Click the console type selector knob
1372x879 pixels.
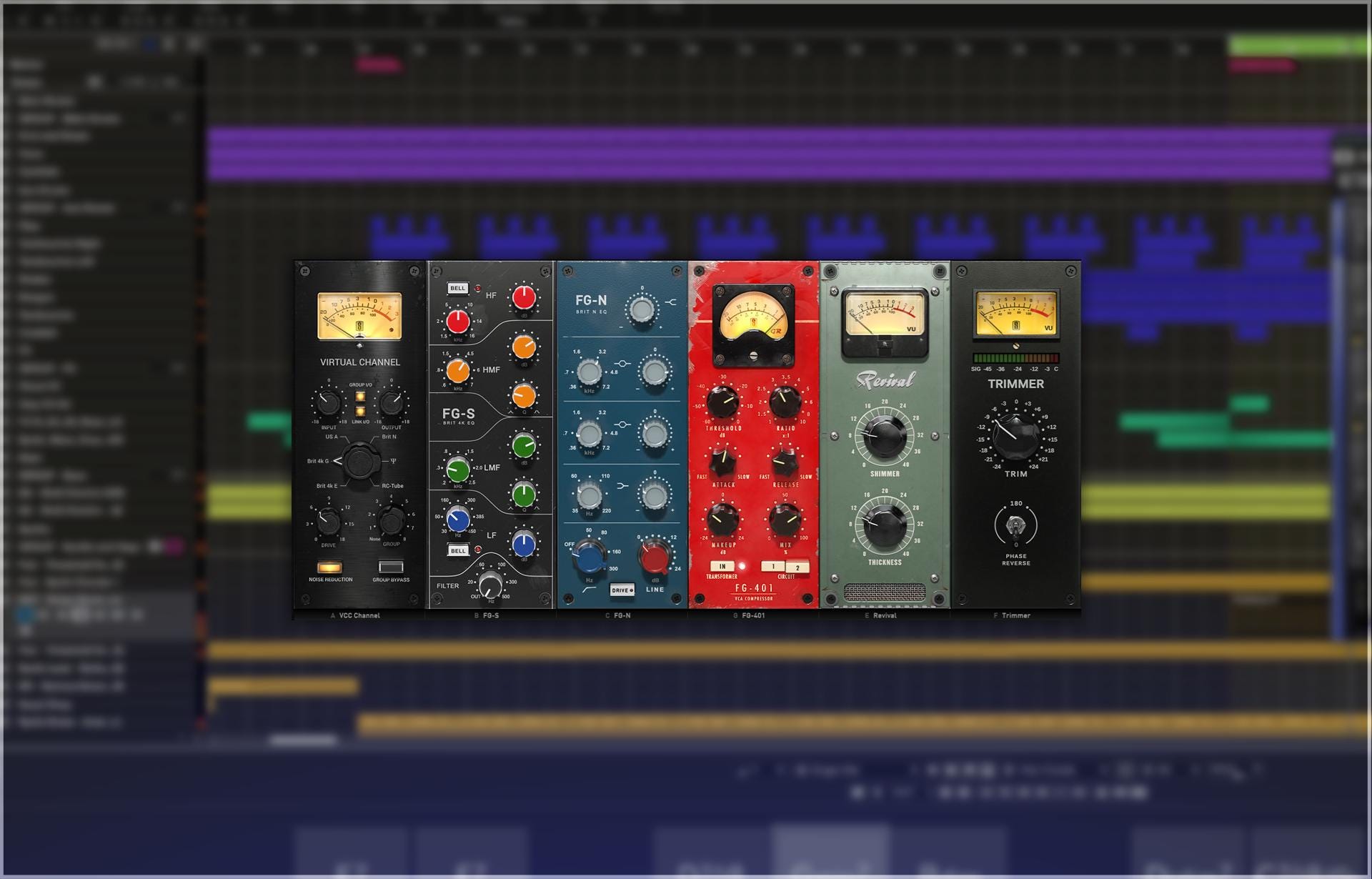[x=361, y=461]
